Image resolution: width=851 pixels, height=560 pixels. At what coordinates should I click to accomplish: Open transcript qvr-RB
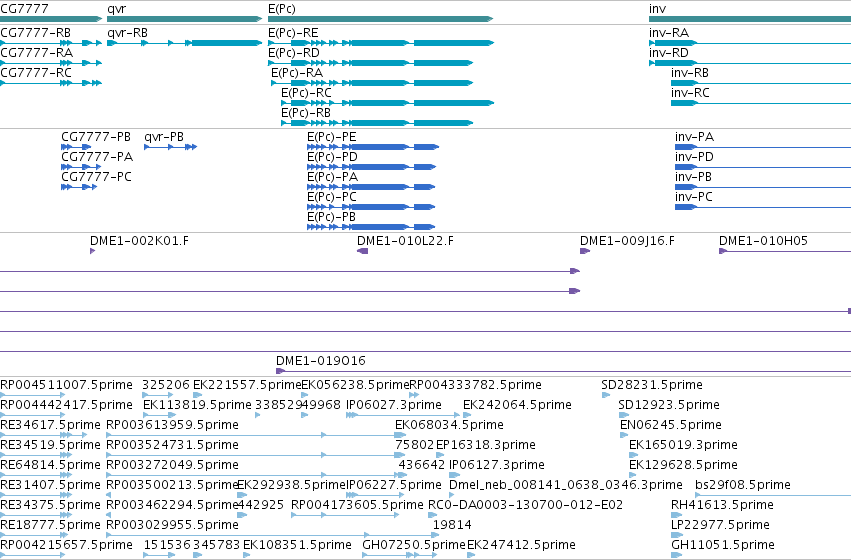coord(128,33)
